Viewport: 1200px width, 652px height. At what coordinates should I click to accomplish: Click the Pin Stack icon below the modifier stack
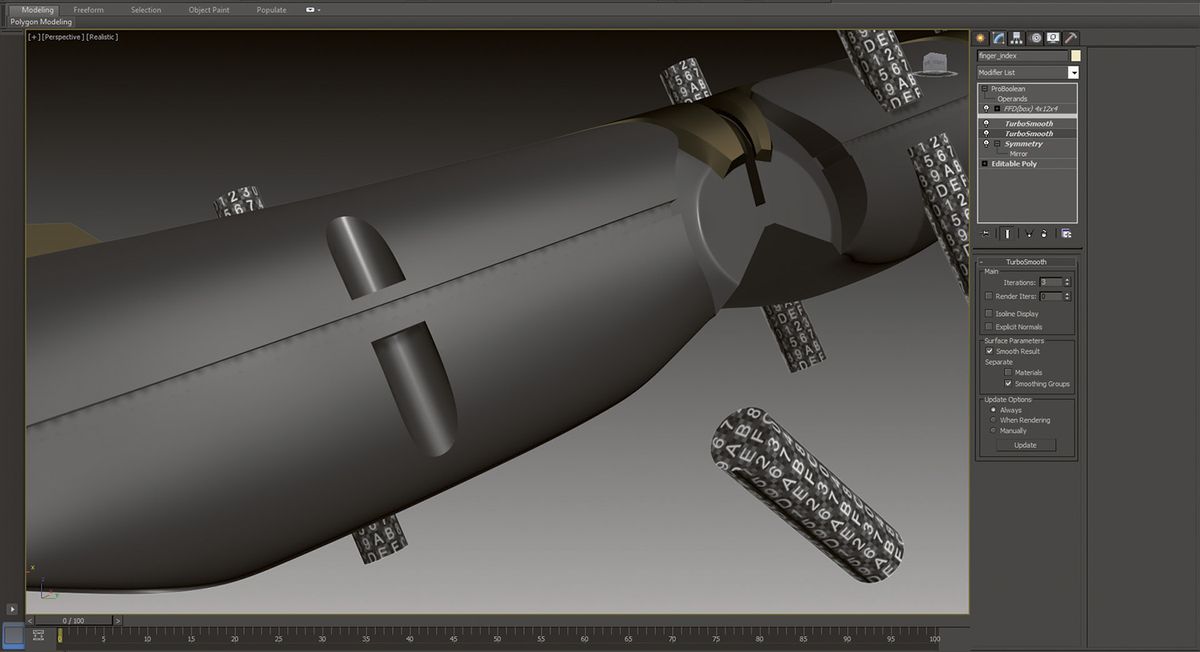[x=984, y=233]
